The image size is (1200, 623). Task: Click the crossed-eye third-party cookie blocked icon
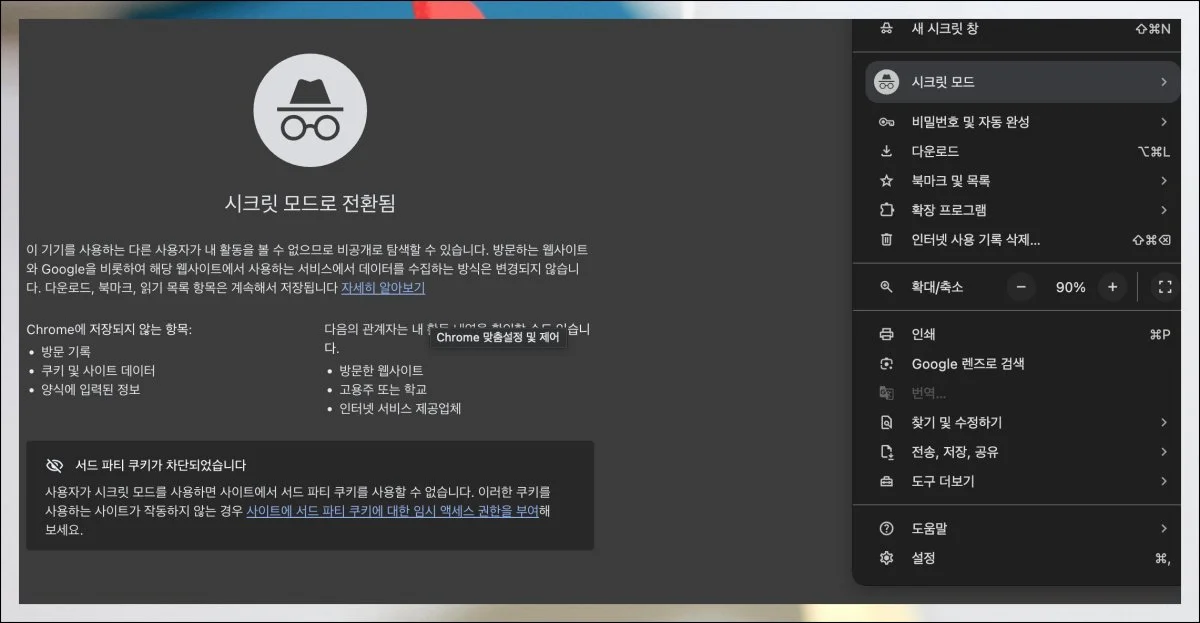[x=55, y=466]
